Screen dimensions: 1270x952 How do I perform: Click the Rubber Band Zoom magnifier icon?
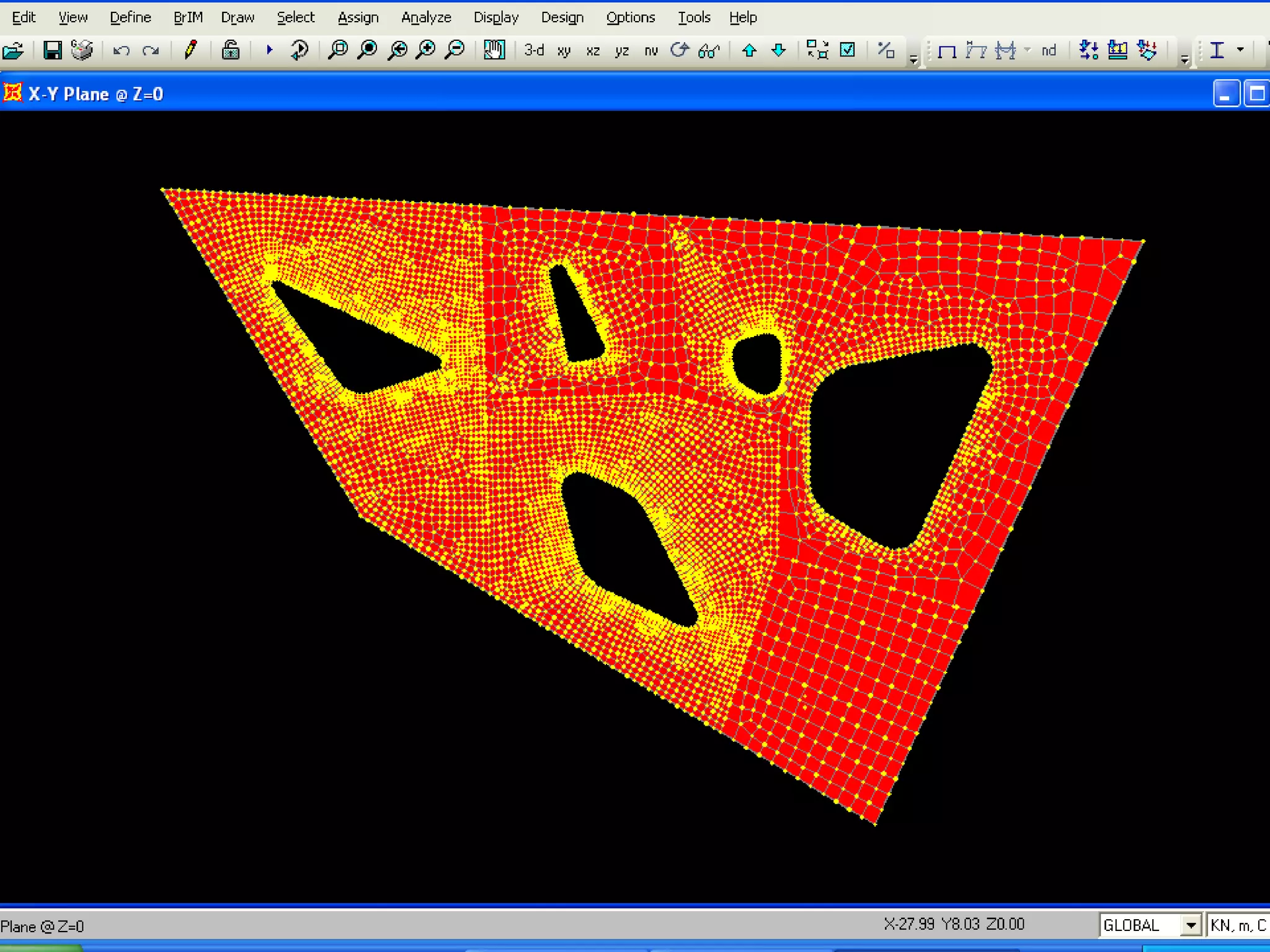point(338,50)
